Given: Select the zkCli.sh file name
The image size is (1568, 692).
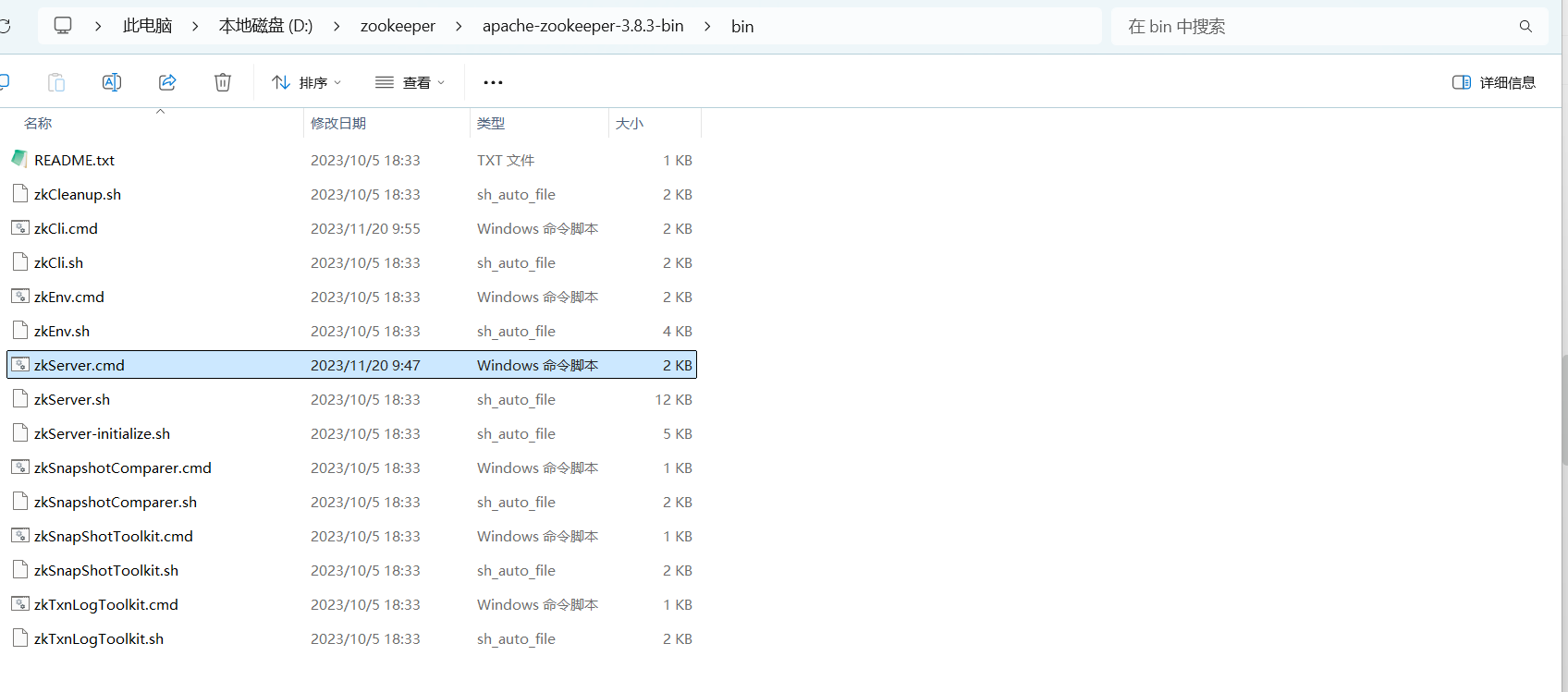Looking at the screenshot, I should click(x=58, y=262).
